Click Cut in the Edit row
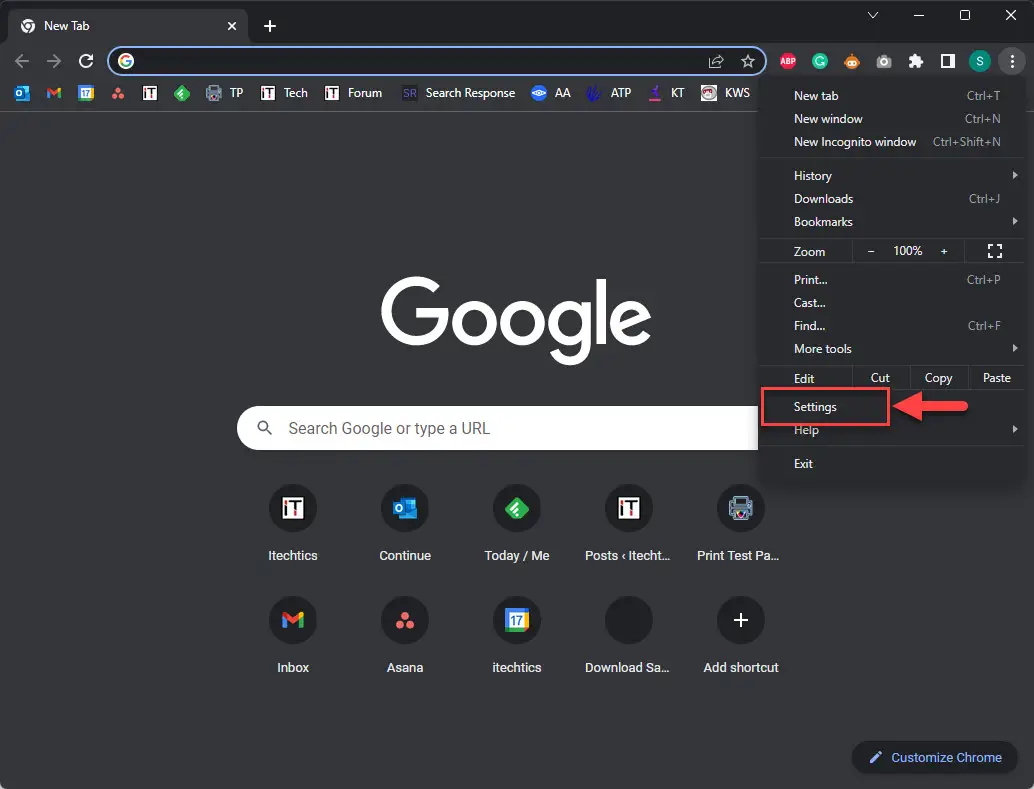Image resolution: width=1034 pixels, height=789 pixels. (880, 378)
